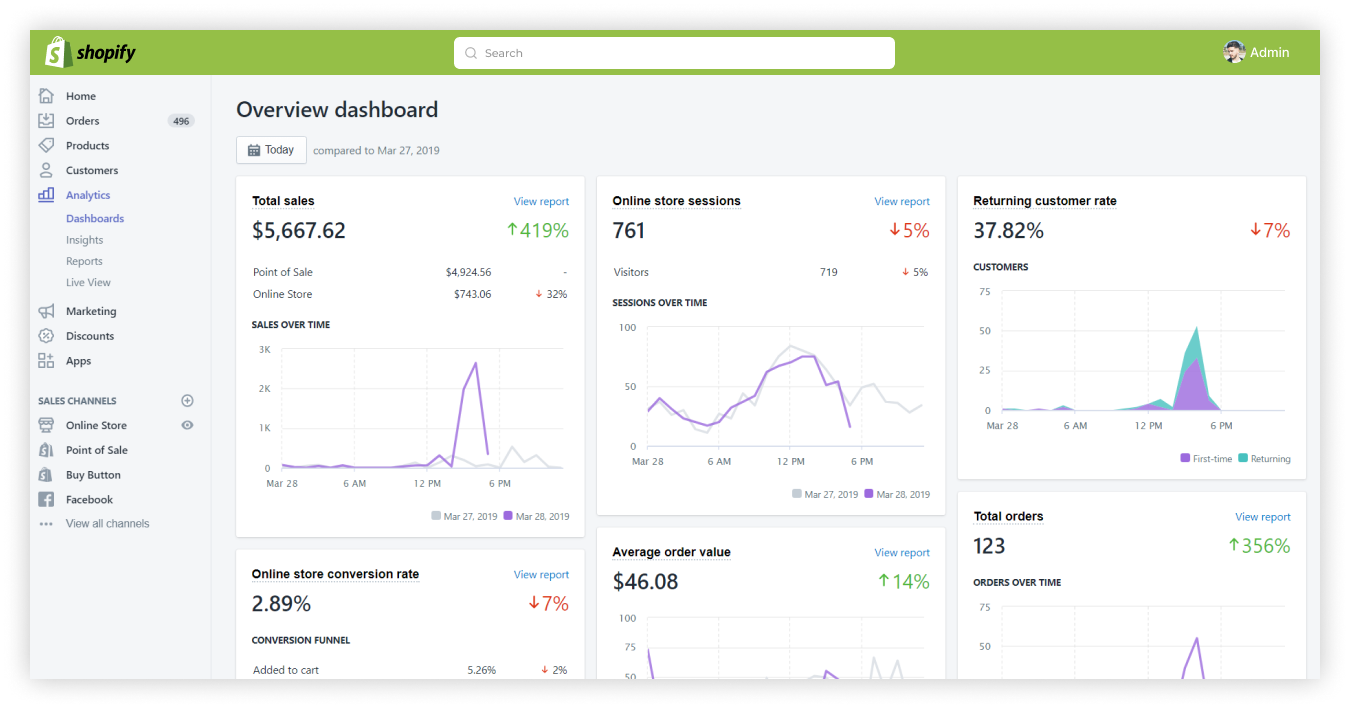View report for Online store sessions
Viewport: 1350px width, 709px height.
(902, 202)
